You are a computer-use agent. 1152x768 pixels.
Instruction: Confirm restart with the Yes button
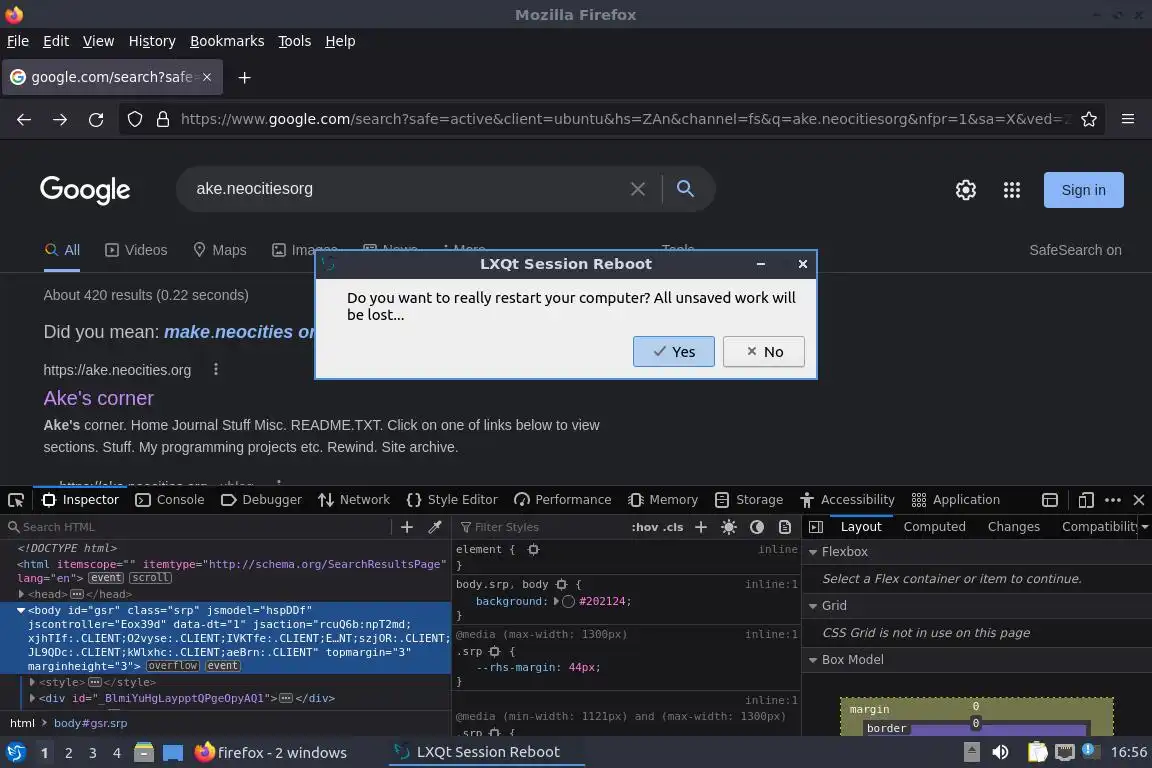click(673, 351)
